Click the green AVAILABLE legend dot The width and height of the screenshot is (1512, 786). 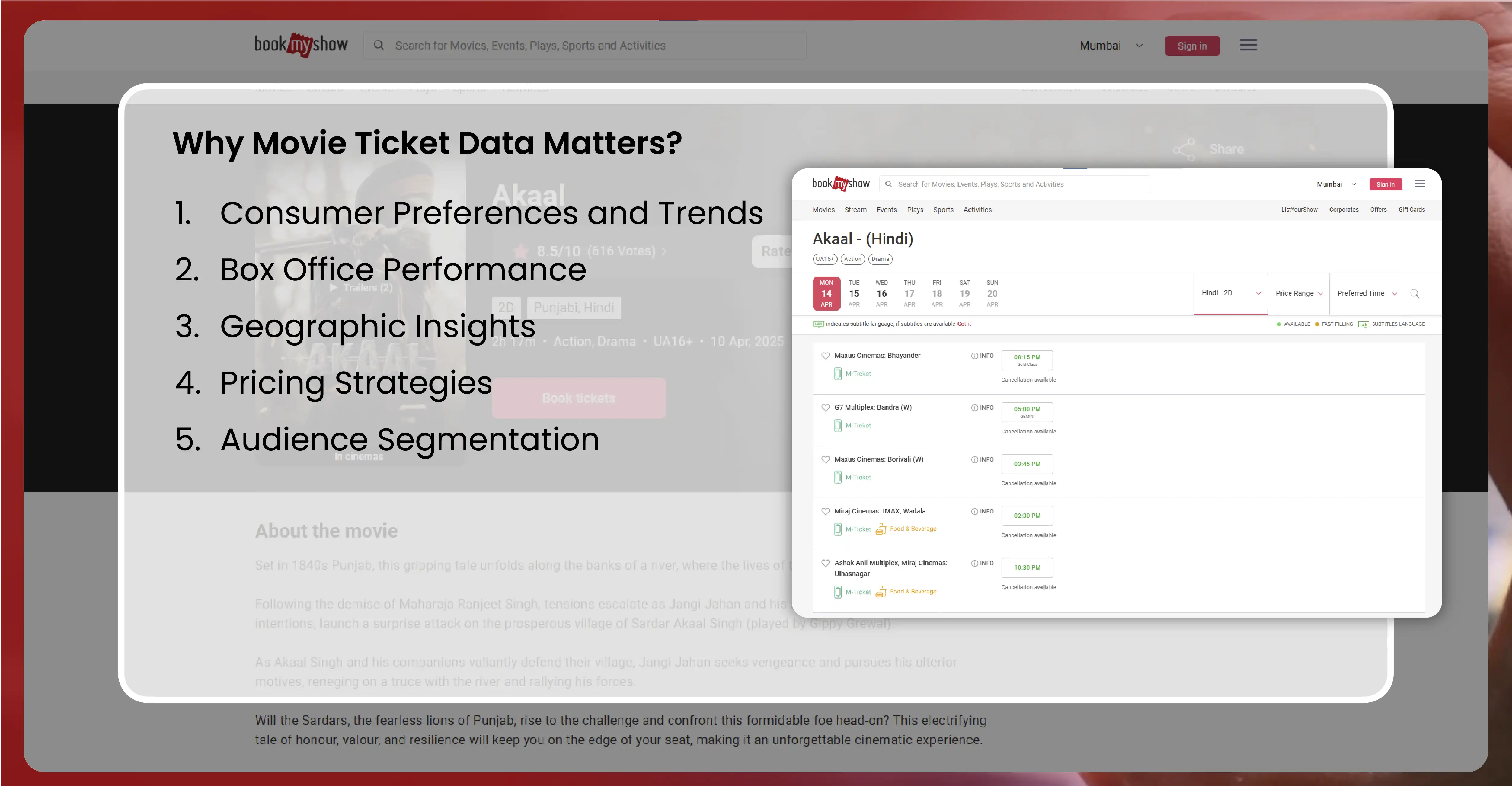1279,324
